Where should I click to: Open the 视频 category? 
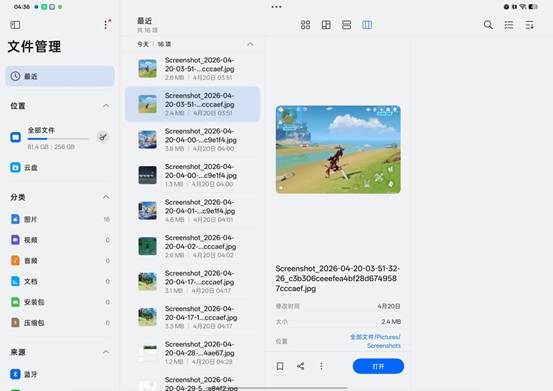pyautogui.click(x=60, y=240)
